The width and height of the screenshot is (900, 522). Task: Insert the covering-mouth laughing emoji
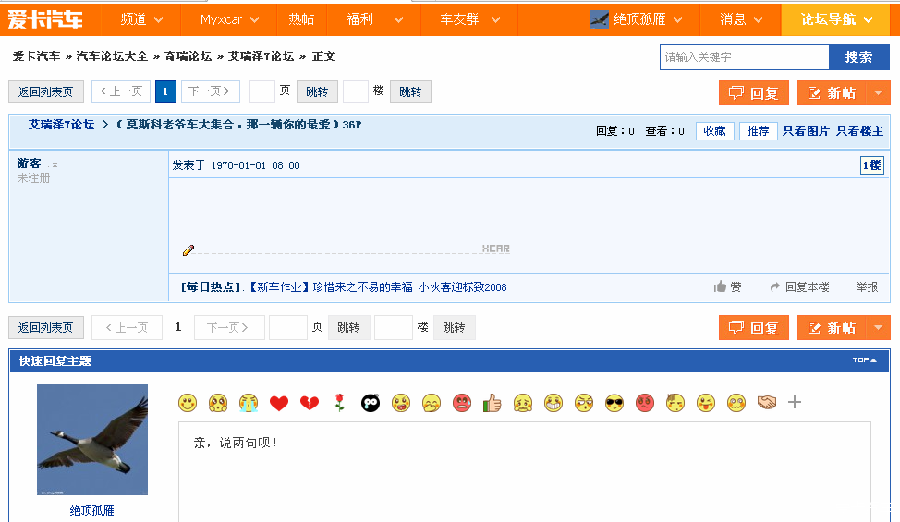[x=431, y=403]
